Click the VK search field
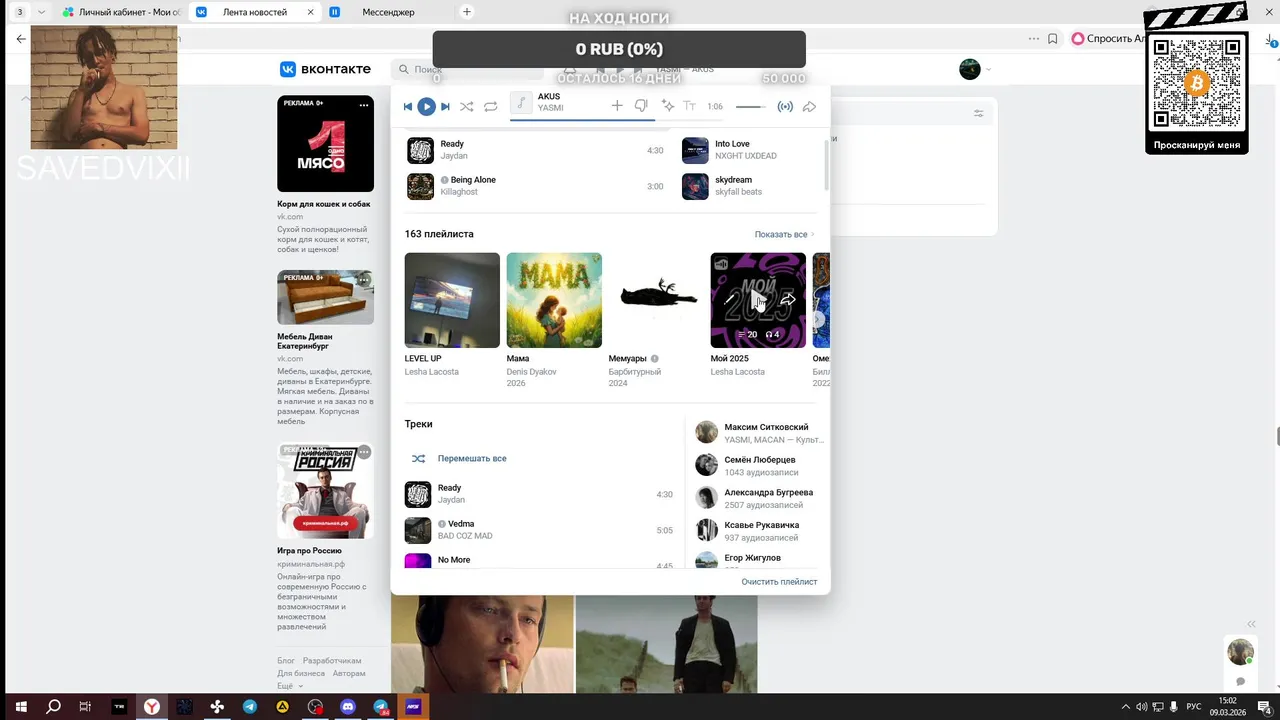Image resolution: width=1280 pixels, height=720 pixels. pyautogui.click(x=466, y=69)
